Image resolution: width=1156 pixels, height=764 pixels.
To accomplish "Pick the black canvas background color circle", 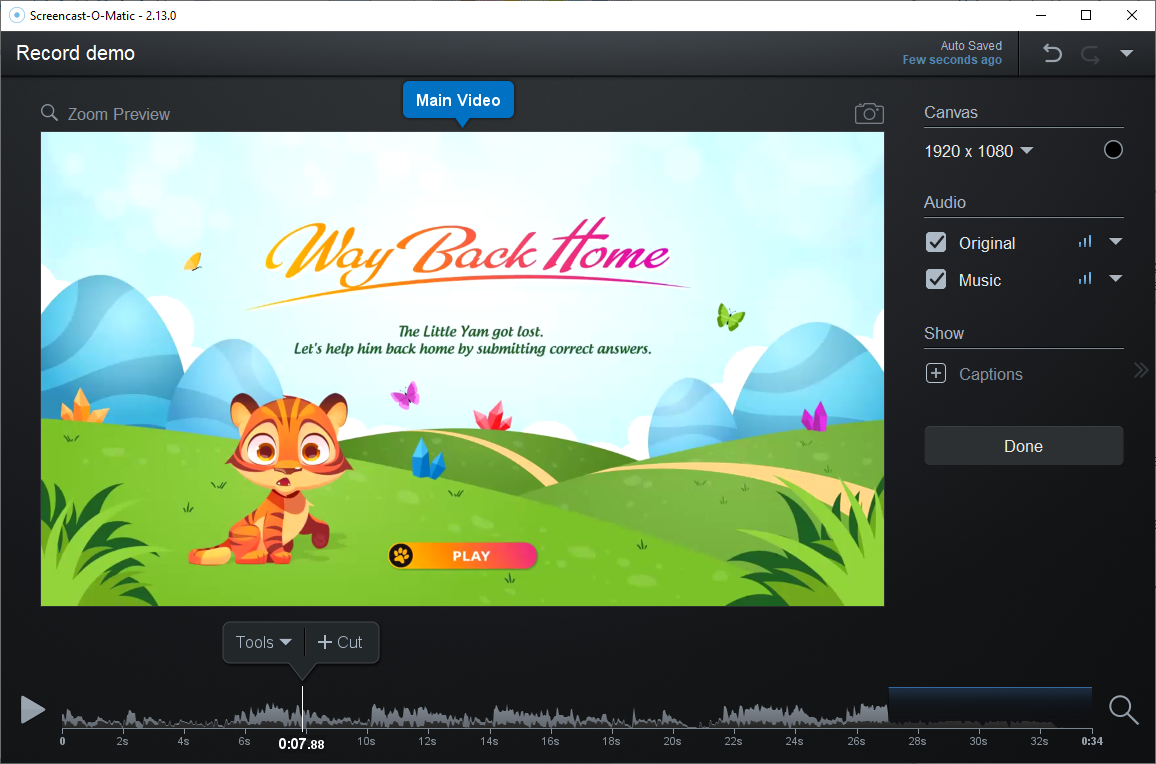I will pos(1113,150).
